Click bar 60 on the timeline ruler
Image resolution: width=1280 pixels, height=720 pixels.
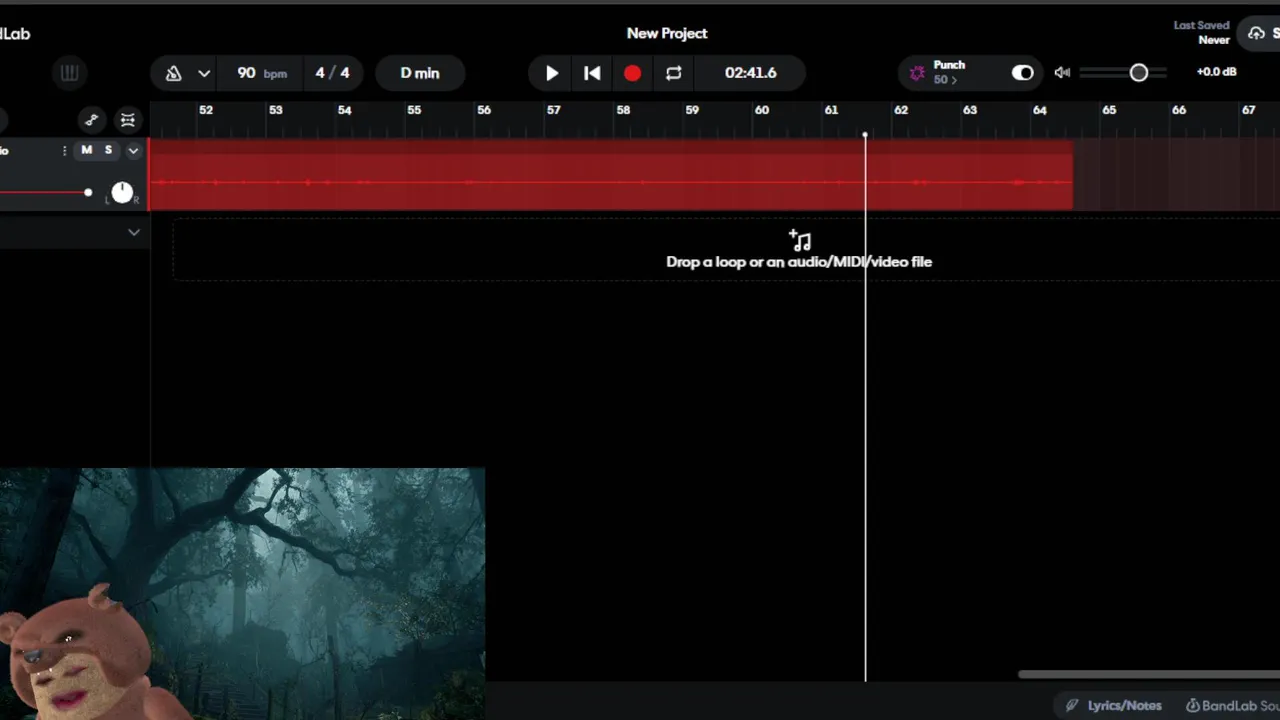pos(762,110)
